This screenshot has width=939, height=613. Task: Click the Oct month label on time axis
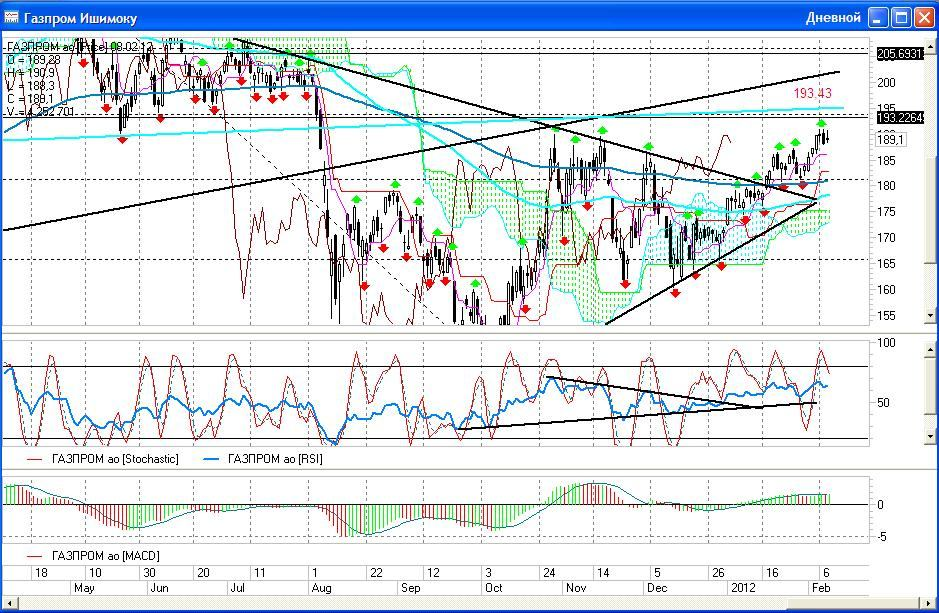pos(493,588)
